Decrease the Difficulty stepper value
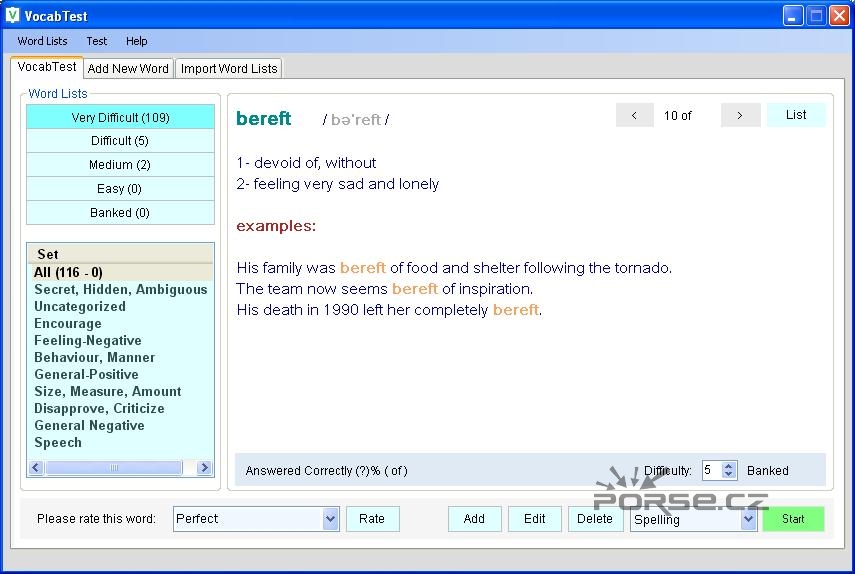This screenshot has width=855, height=574. point(728,474)
